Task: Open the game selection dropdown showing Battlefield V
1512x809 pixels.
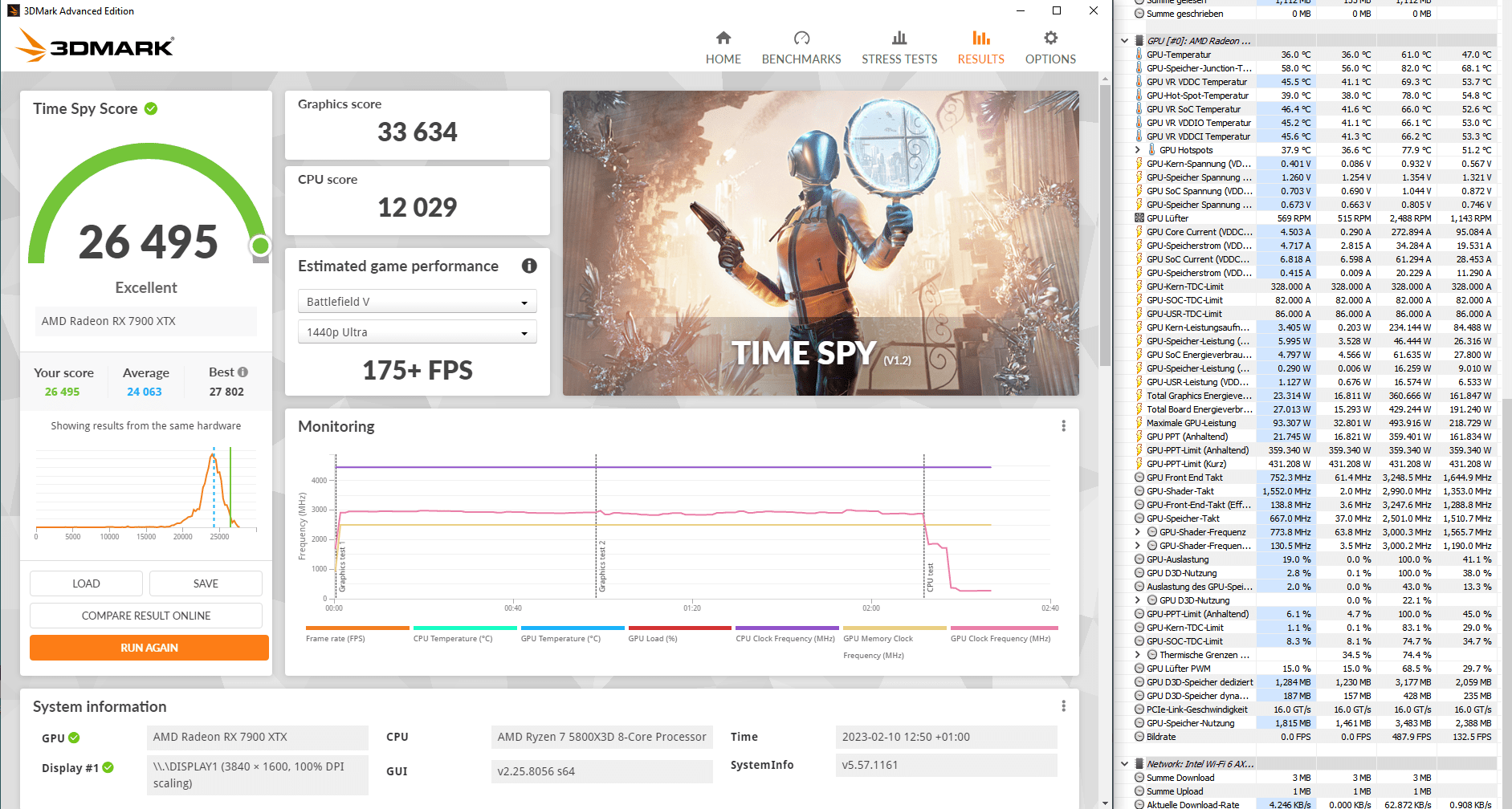Action: 417,302
